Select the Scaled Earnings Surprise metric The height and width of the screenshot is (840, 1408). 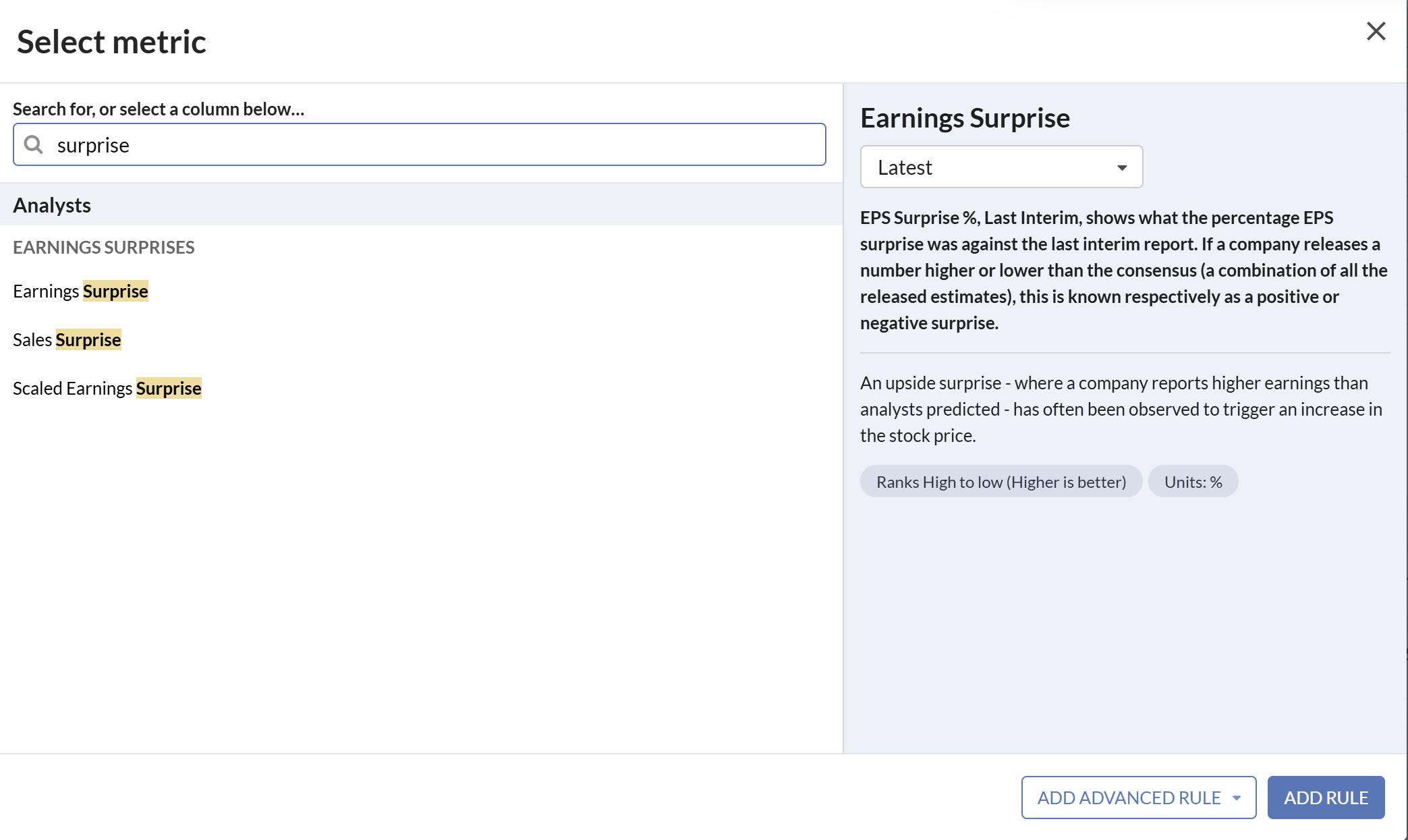107,388
